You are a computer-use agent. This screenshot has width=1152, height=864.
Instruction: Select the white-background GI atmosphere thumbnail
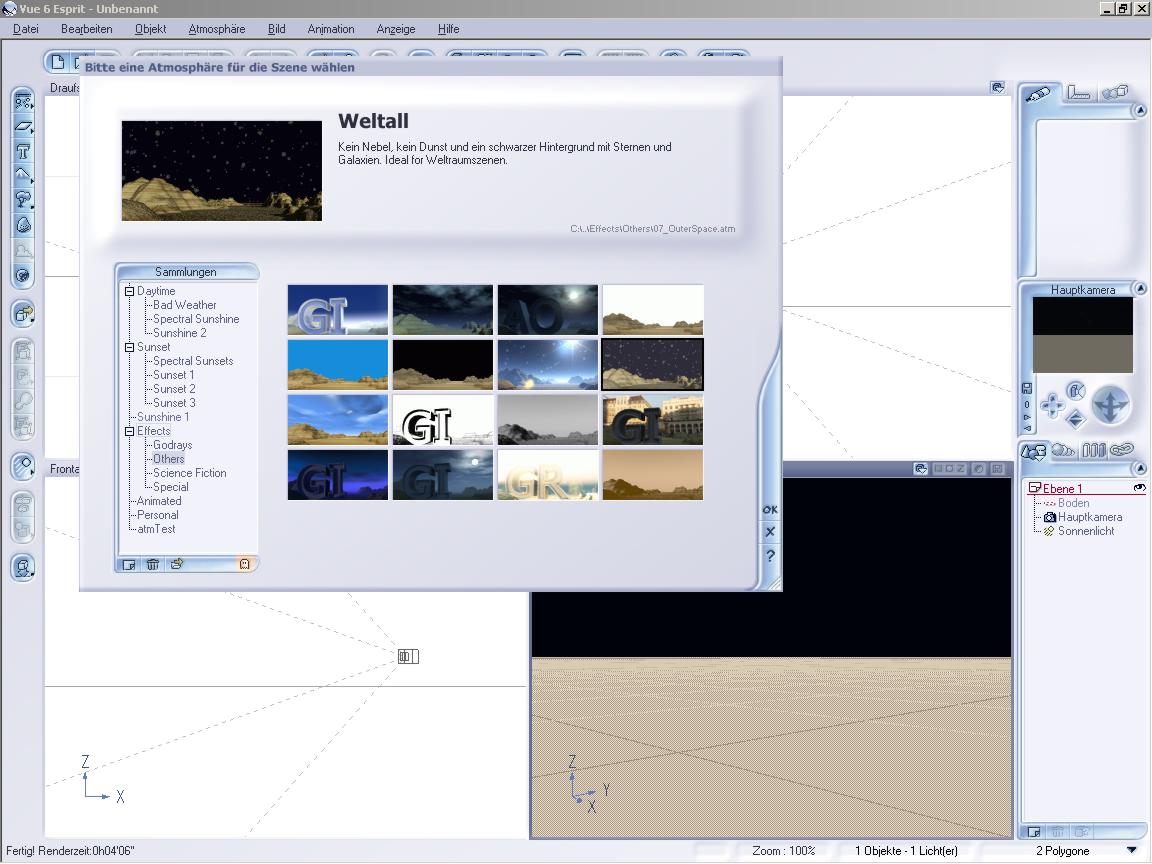pyautogui.click(x=442, y=420)
